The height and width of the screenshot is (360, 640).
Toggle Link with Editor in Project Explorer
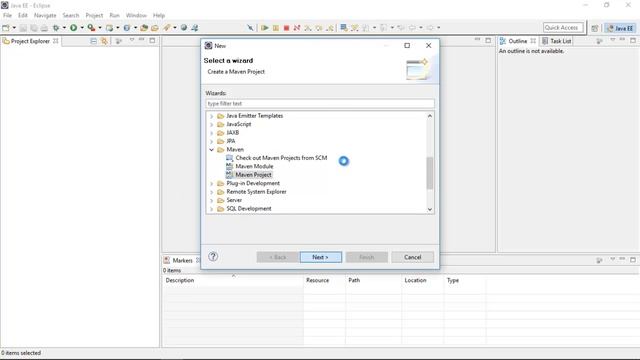click(104, 41)
